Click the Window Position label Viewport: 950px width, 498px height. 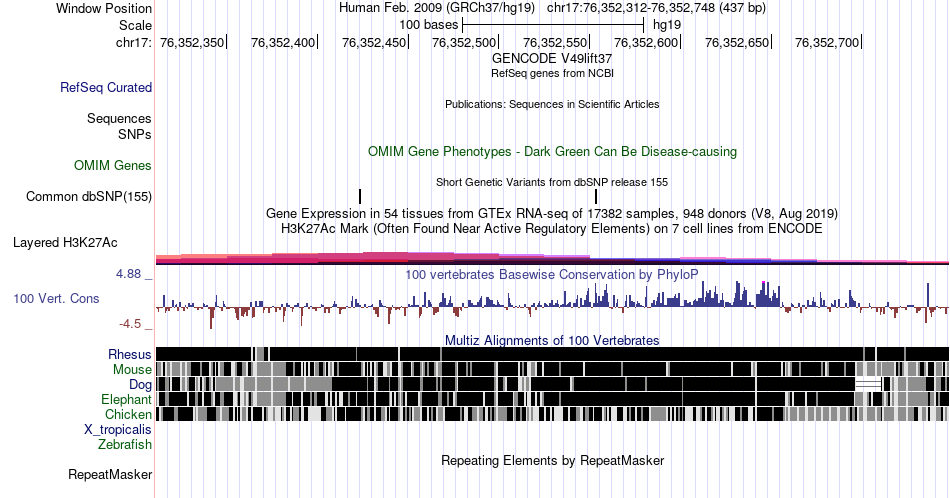pyautogui.click(x=104, y=8)
